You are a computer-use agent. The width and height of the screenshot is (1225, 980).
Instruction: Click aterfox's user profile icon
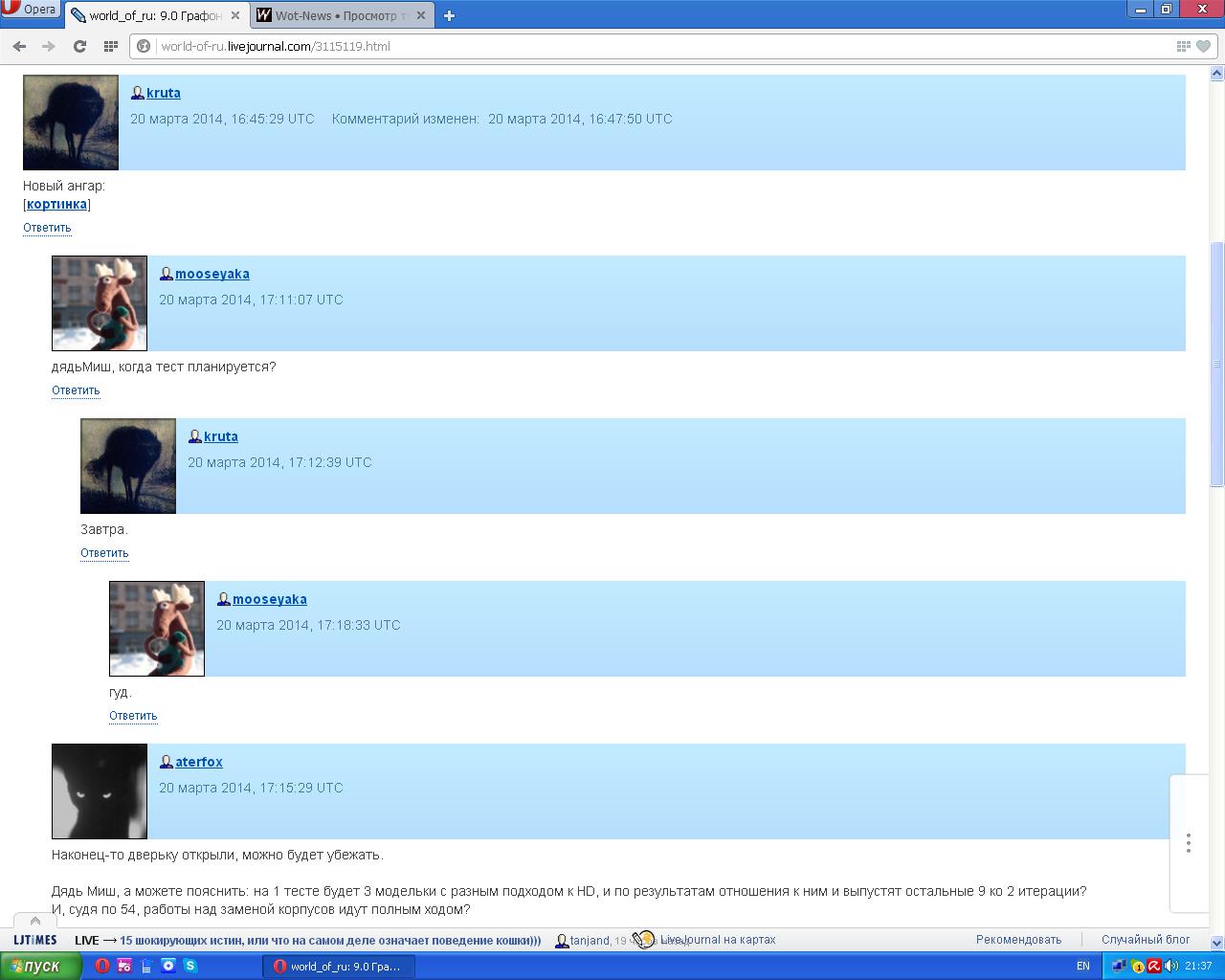[x=166, y=762]
